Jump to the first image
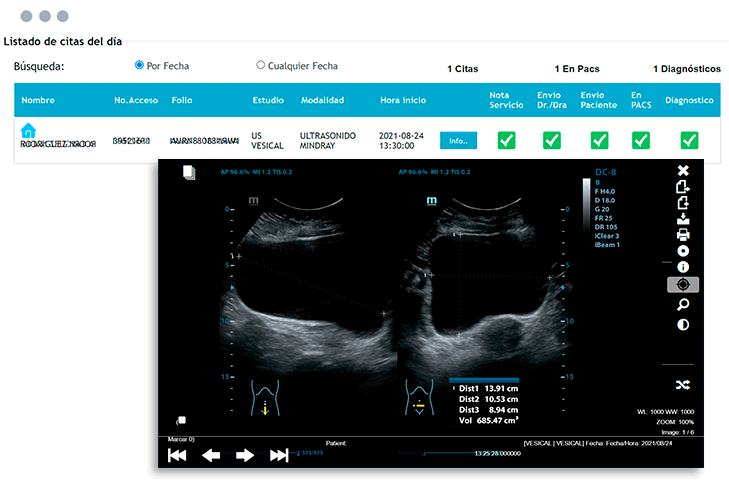The image size is (729, 486). [x=177, y=455]
